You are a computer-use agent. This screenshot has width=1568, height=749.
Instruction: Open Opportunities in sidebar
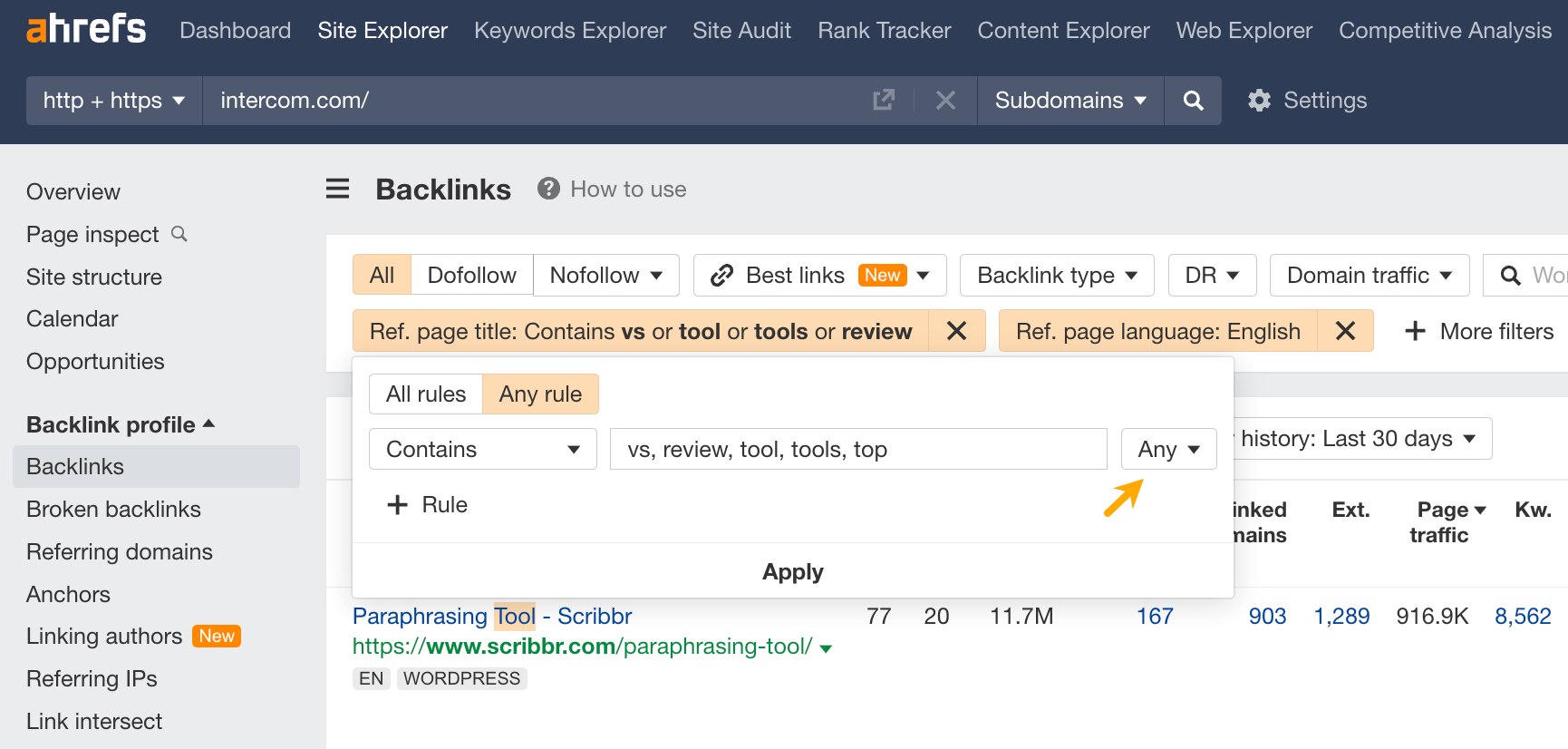(x=95, y=361)
